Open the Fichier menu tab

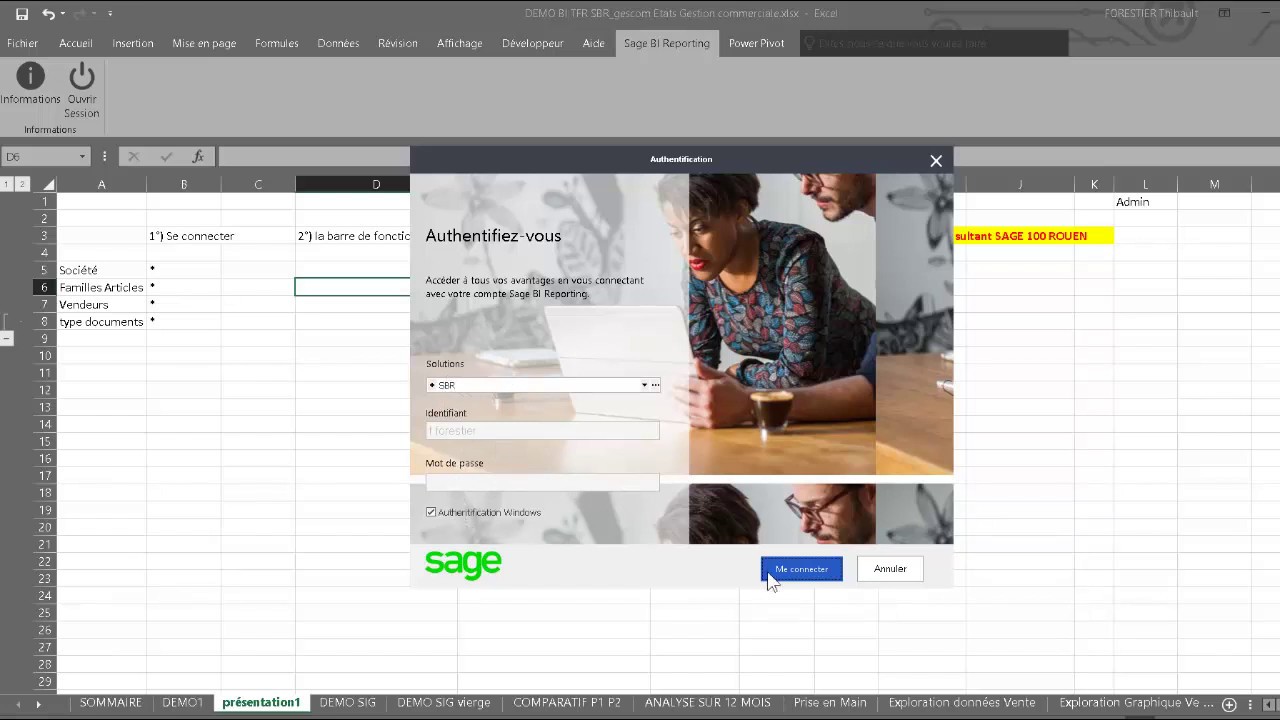click(x=22, y=43)
